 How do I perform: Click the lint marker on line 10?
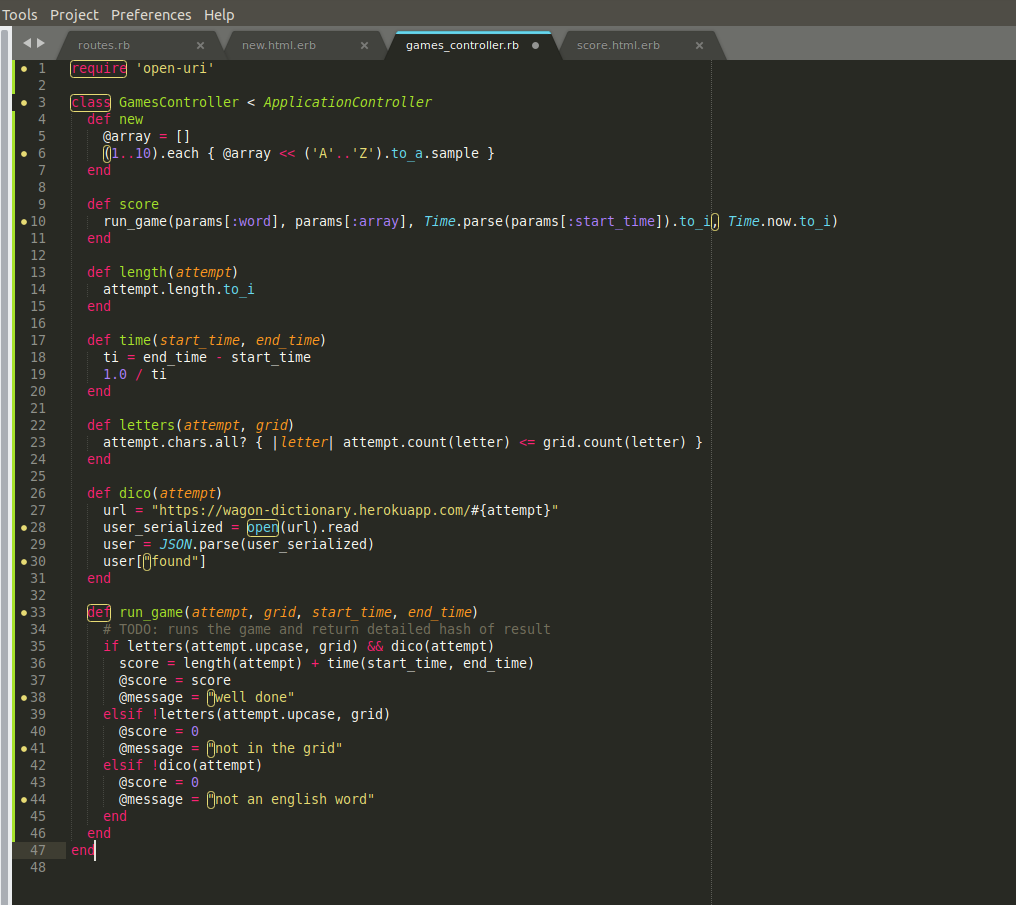[x=24, y=222]
